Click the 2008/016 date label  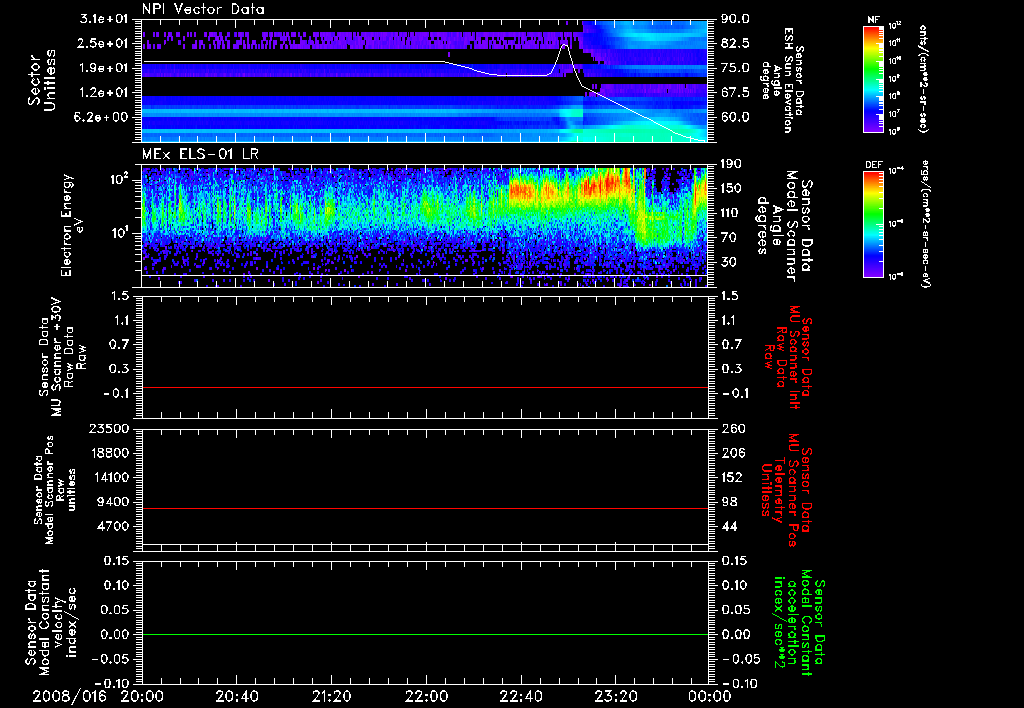pos(68,696)
